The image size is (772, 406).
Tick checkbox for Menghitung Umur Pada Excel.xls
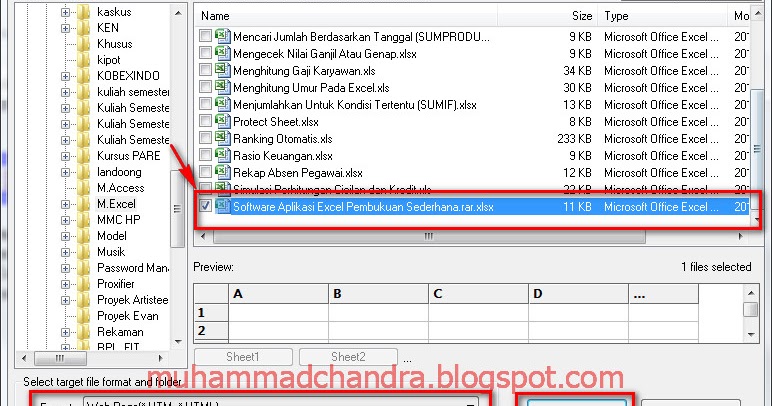click(205, 87)
